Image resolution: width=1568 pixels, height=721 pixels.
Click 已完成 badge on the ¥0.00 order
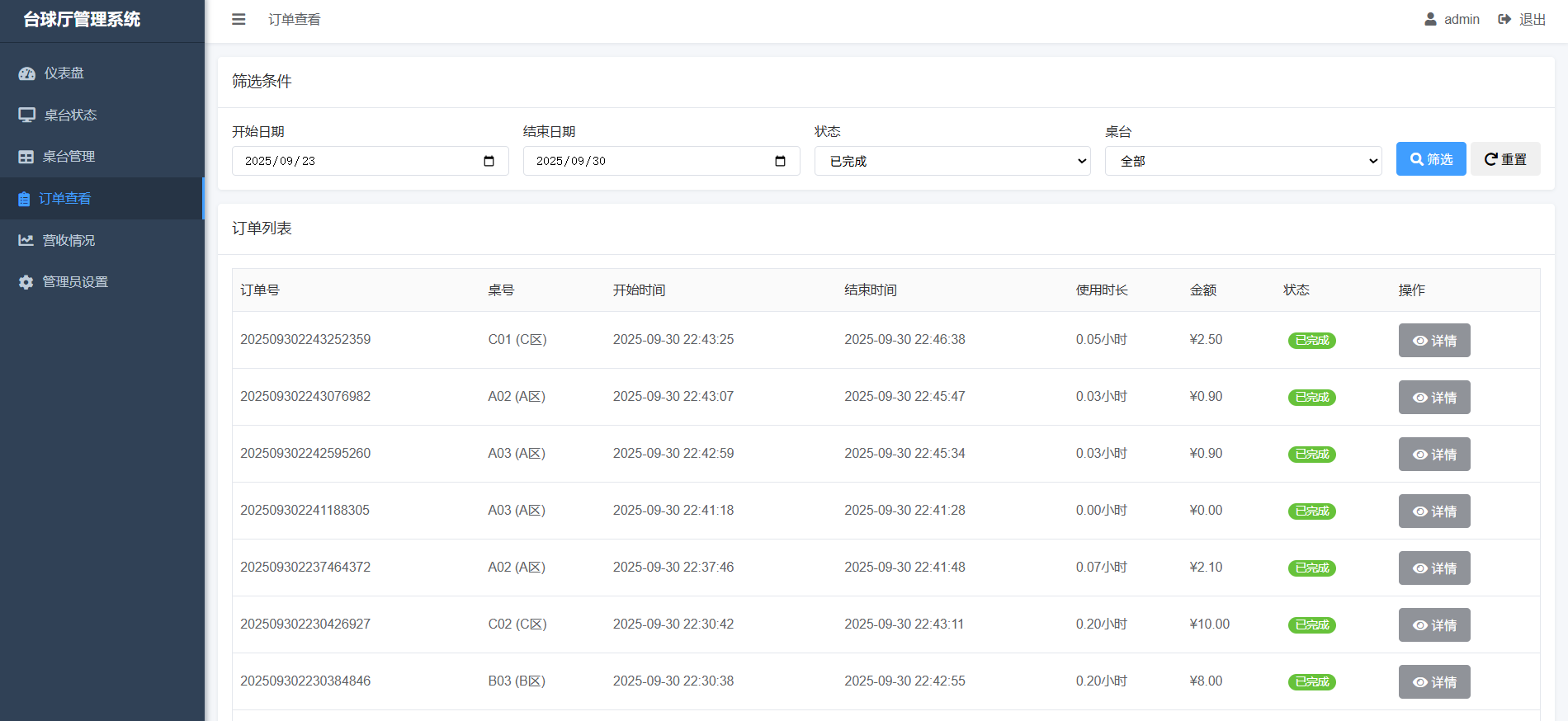(x=1311, y=511)
